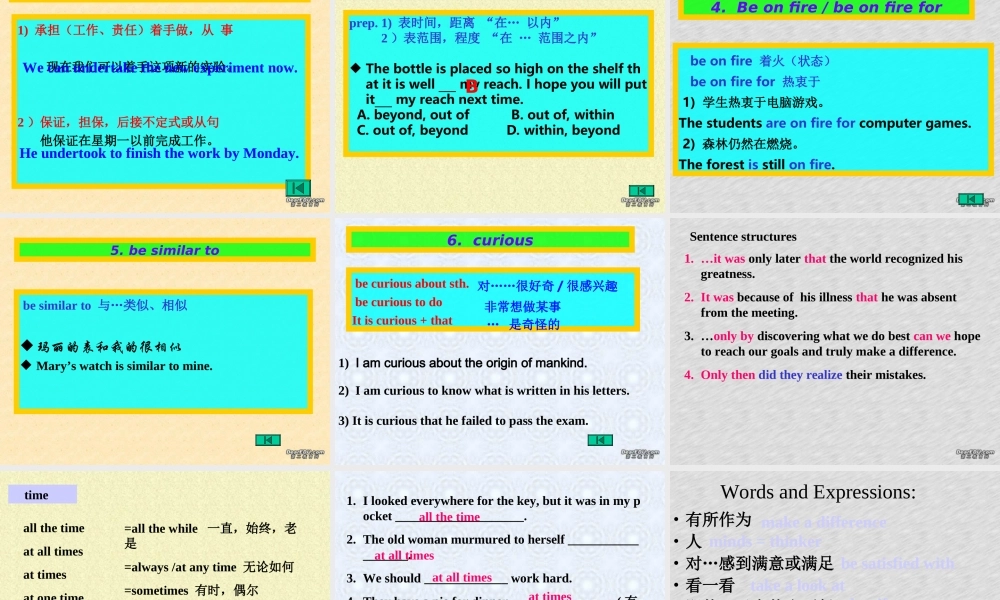Screen dimensions: 1000x600
Task: Click 'at times' in the time list
Action: 45,574
